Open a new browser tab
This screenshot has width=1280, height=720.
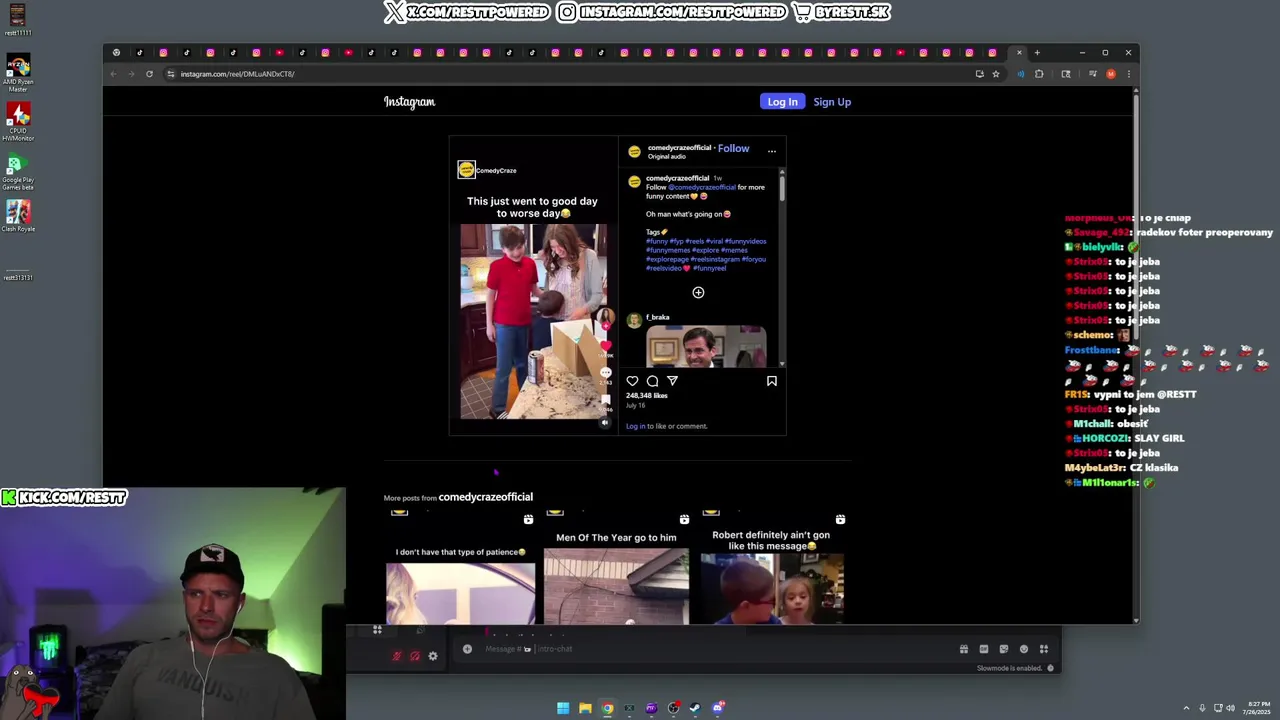point(1037,53)
